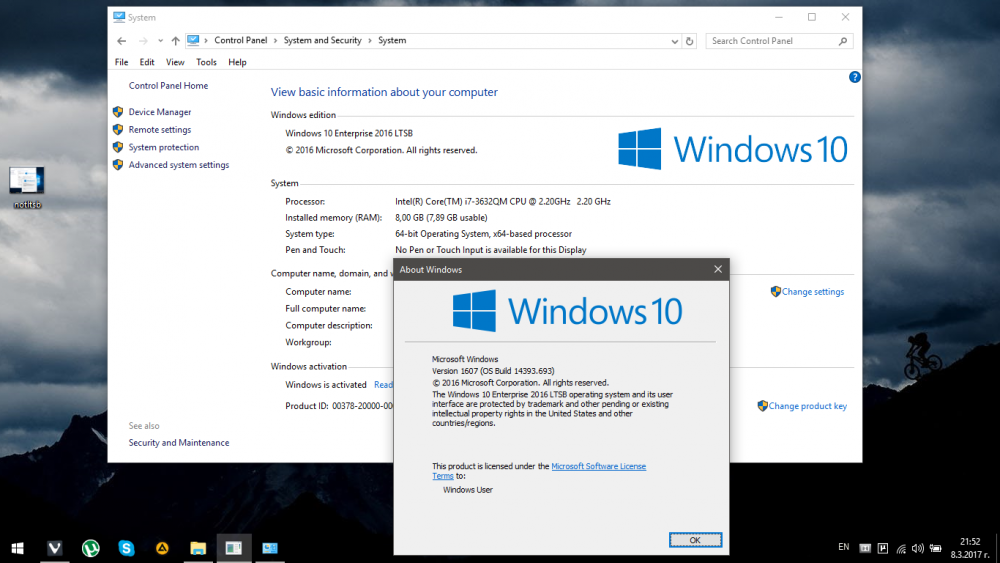1000x563 pixels.
Task: Open Microsoft Software License Terms link
Action: click(598, 466)
